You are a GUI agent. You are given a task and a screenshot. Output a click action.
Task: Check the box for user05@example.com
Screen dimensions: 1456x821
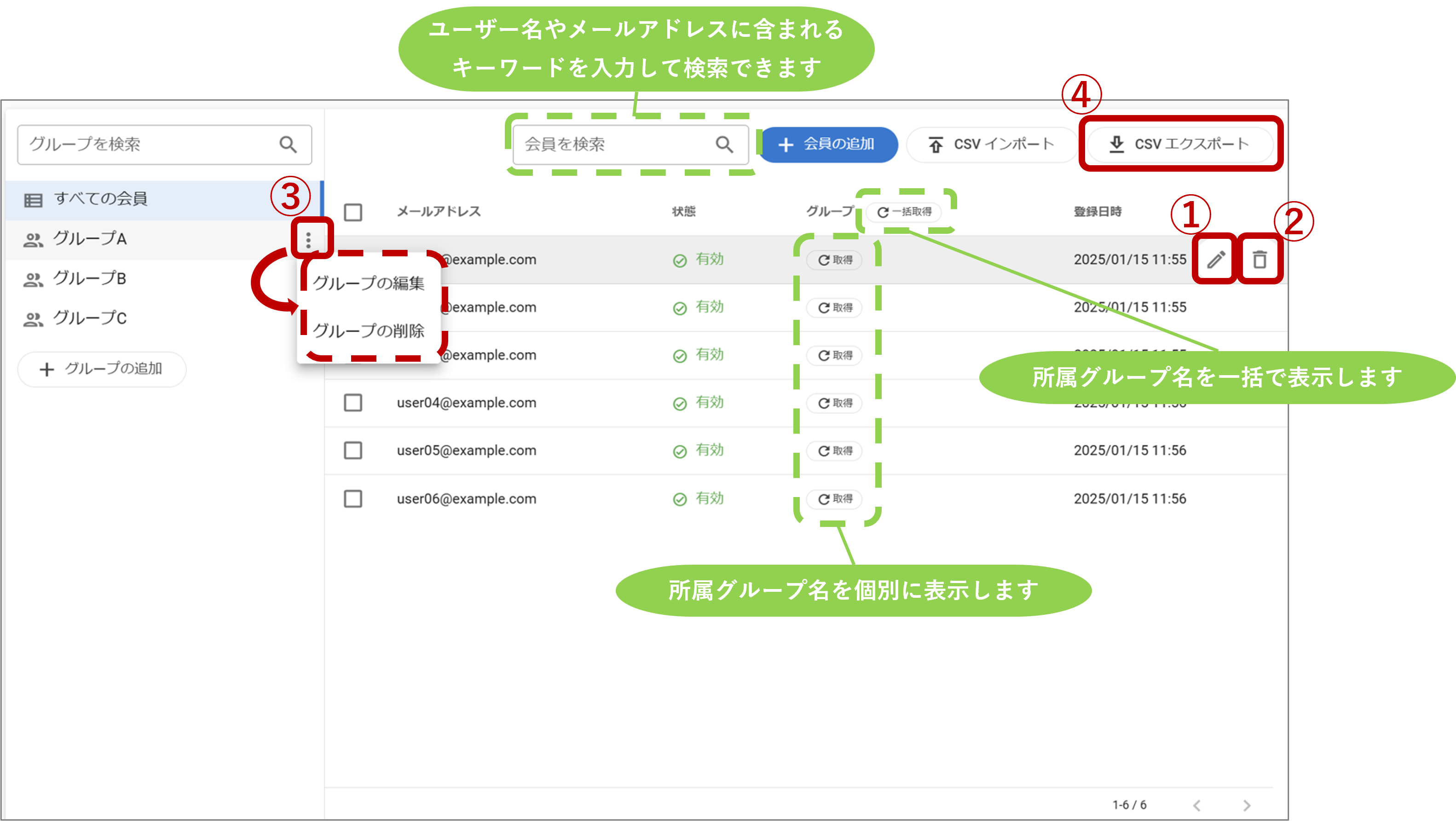353,451
